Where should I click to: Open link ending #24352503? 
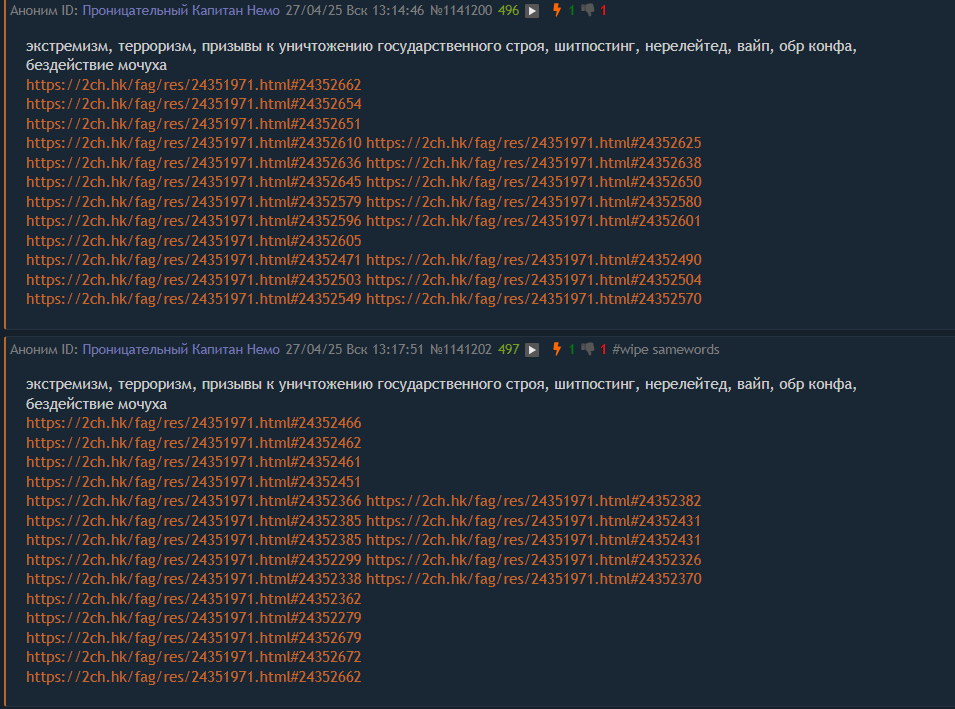tap(194, 280)
